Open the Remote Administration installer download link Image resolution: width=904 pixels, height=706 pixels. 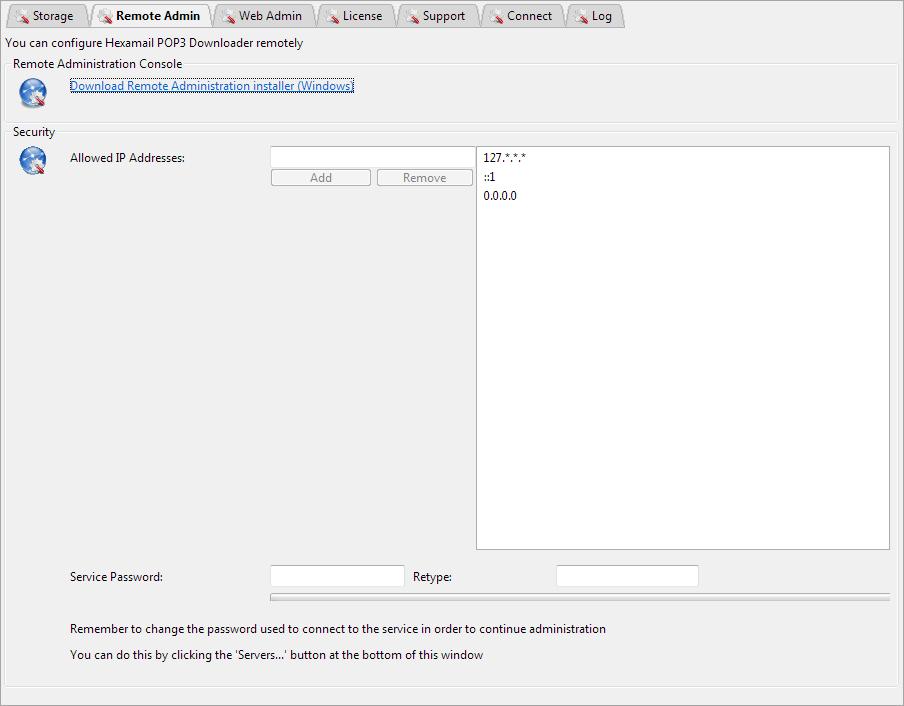(211, 85)
